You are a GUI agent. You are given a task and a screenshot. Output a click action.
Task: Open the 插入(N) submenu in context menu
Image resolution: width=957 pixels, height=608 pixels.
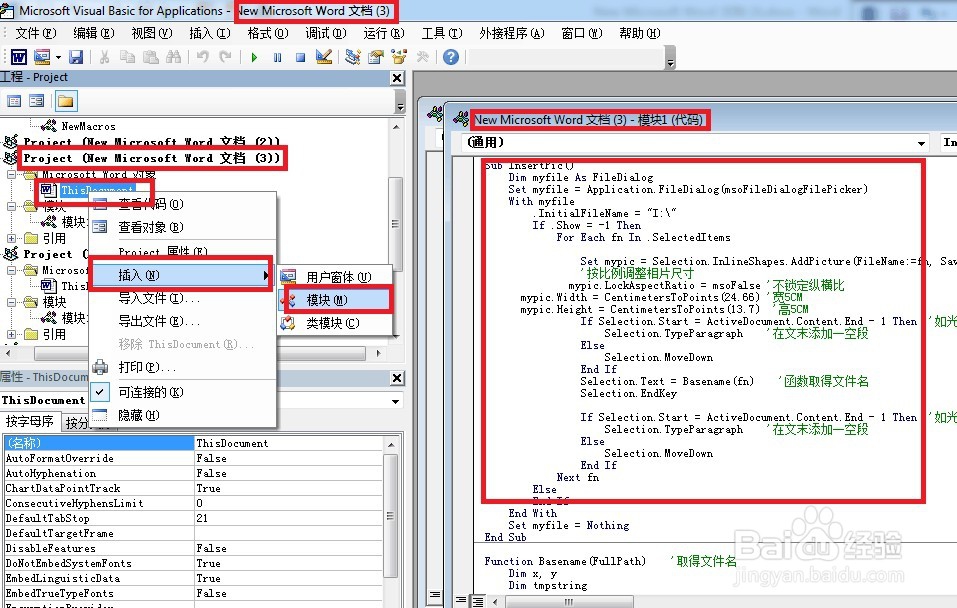(x=182, y=275)
